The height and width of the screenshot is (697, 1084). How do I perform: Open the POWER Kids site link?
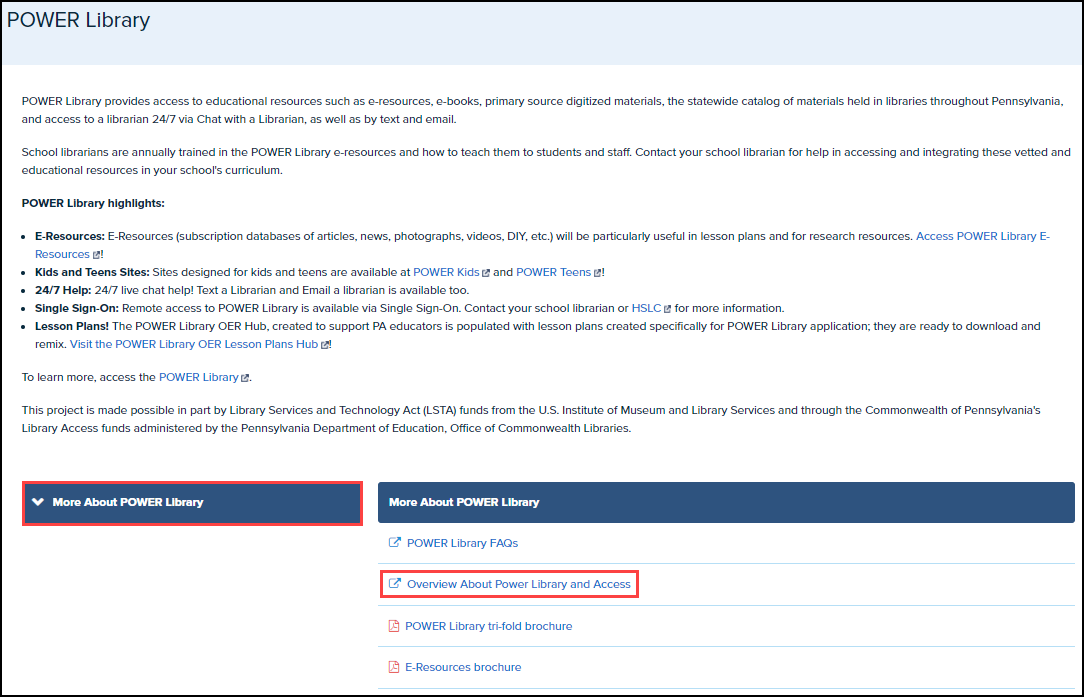tap(446, 272)
